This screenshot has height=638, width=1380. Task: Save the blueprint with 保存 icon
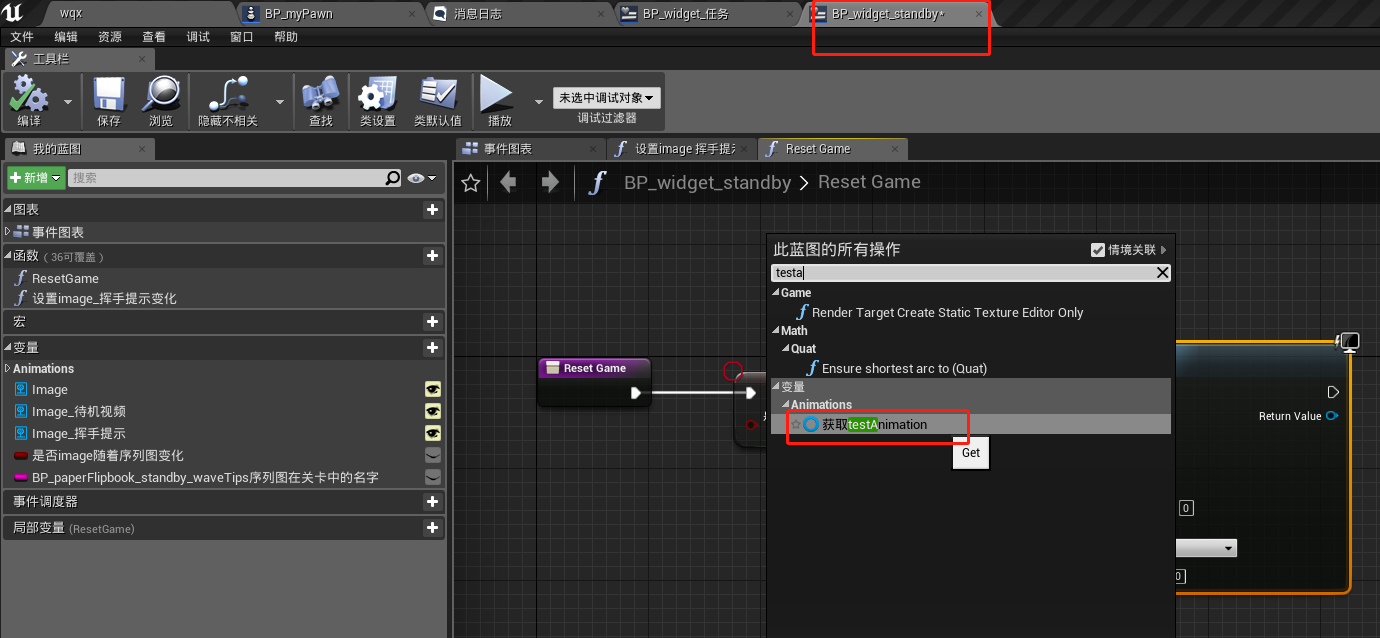108,99
